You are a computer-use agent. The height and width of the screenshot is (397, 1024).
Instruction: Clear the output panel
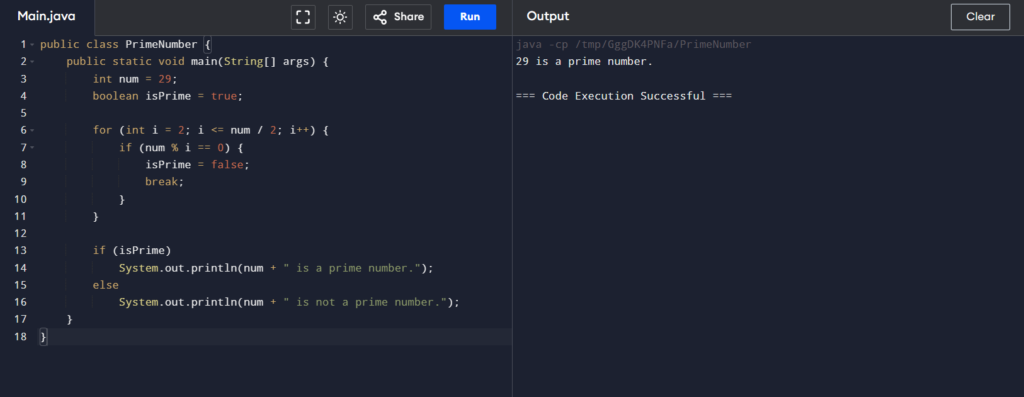pyautogui.click(x=980, y=17)
